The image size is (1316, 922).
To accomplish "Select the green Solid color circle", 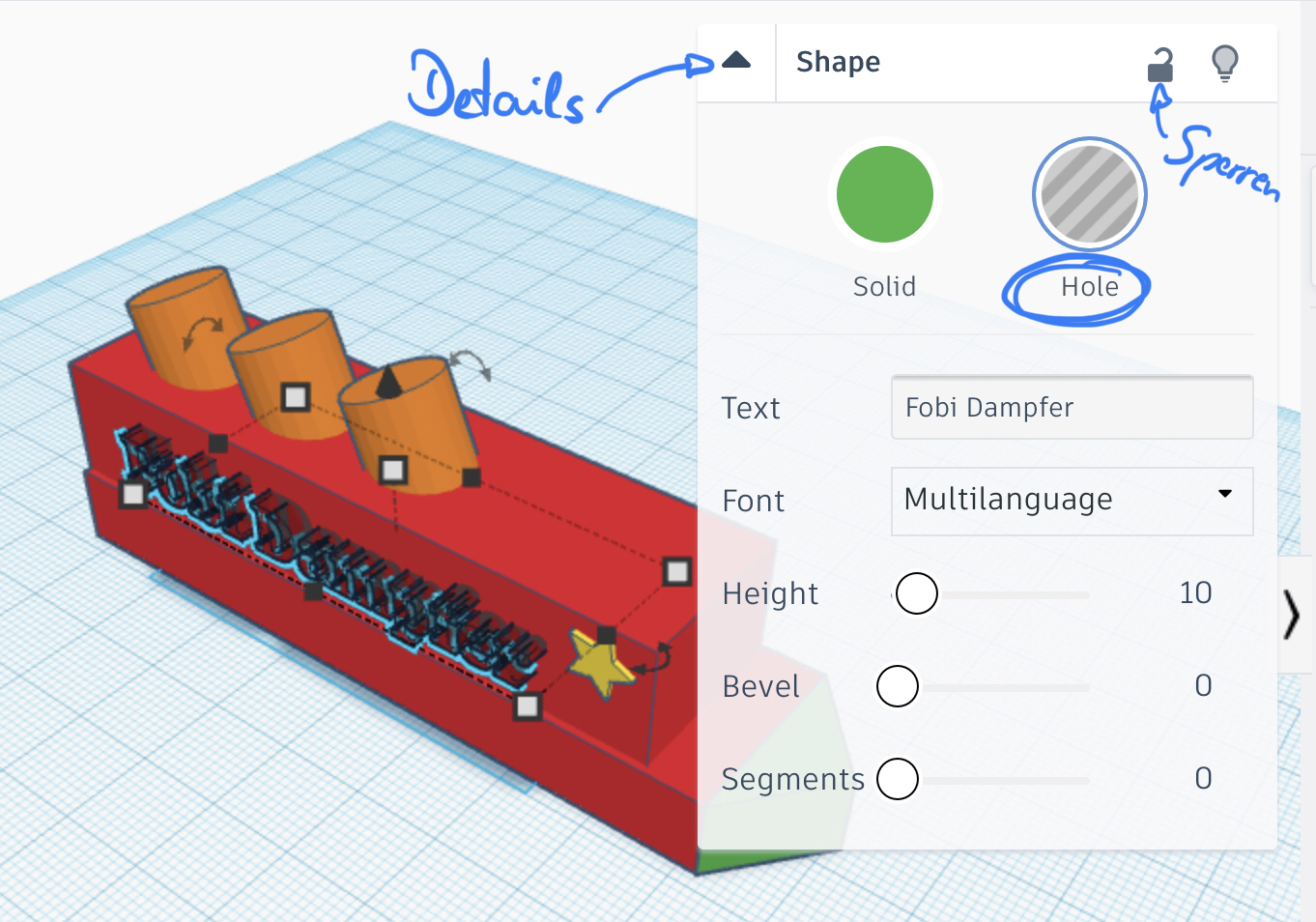I will point(884,194).
